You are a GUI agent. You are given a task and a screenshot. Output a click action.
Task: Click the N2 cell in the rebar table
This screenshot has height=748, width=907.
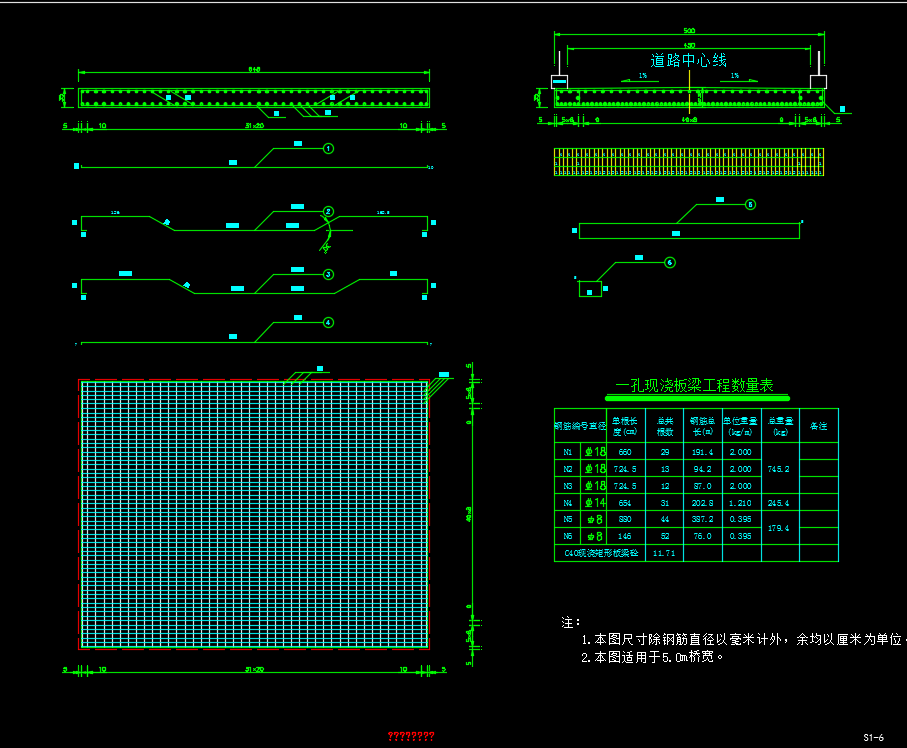coord(567,469)
